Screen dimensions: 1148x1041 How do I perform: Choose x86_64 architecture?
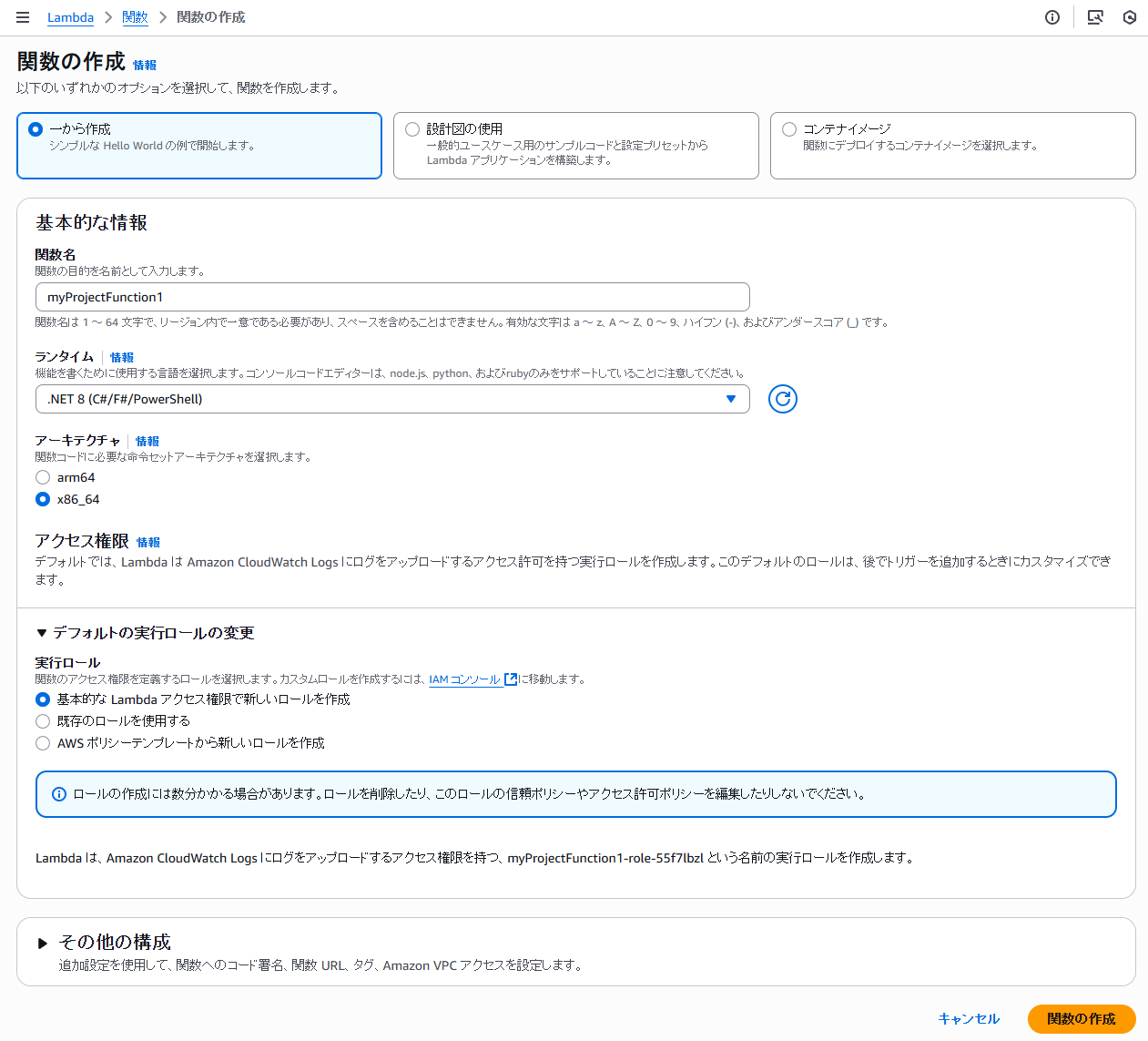tap(43, 499)
